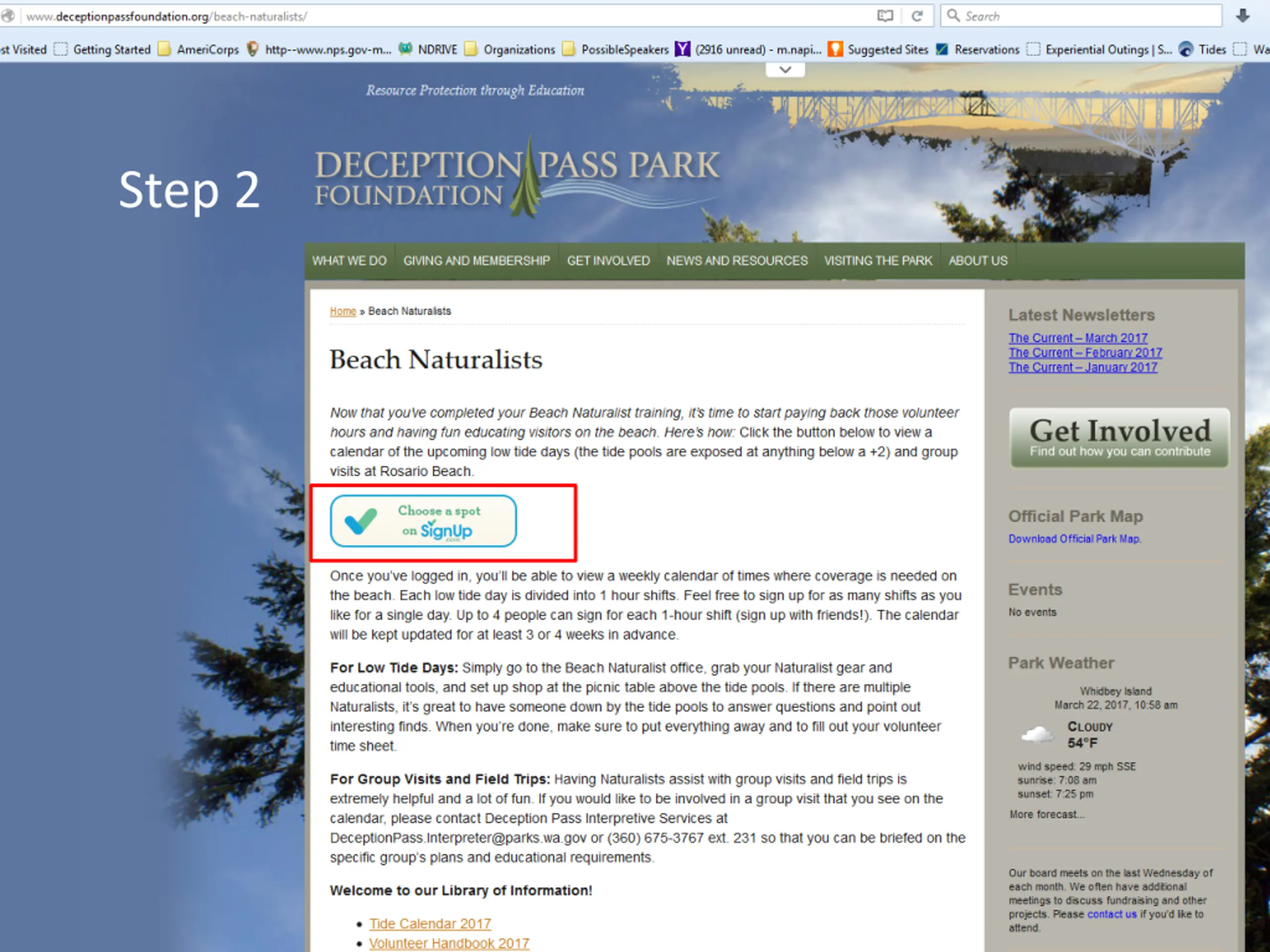Click Download Official Park Map link
The width and height of the screenshot is (1270, 952).
click(x=1075, y=539)
